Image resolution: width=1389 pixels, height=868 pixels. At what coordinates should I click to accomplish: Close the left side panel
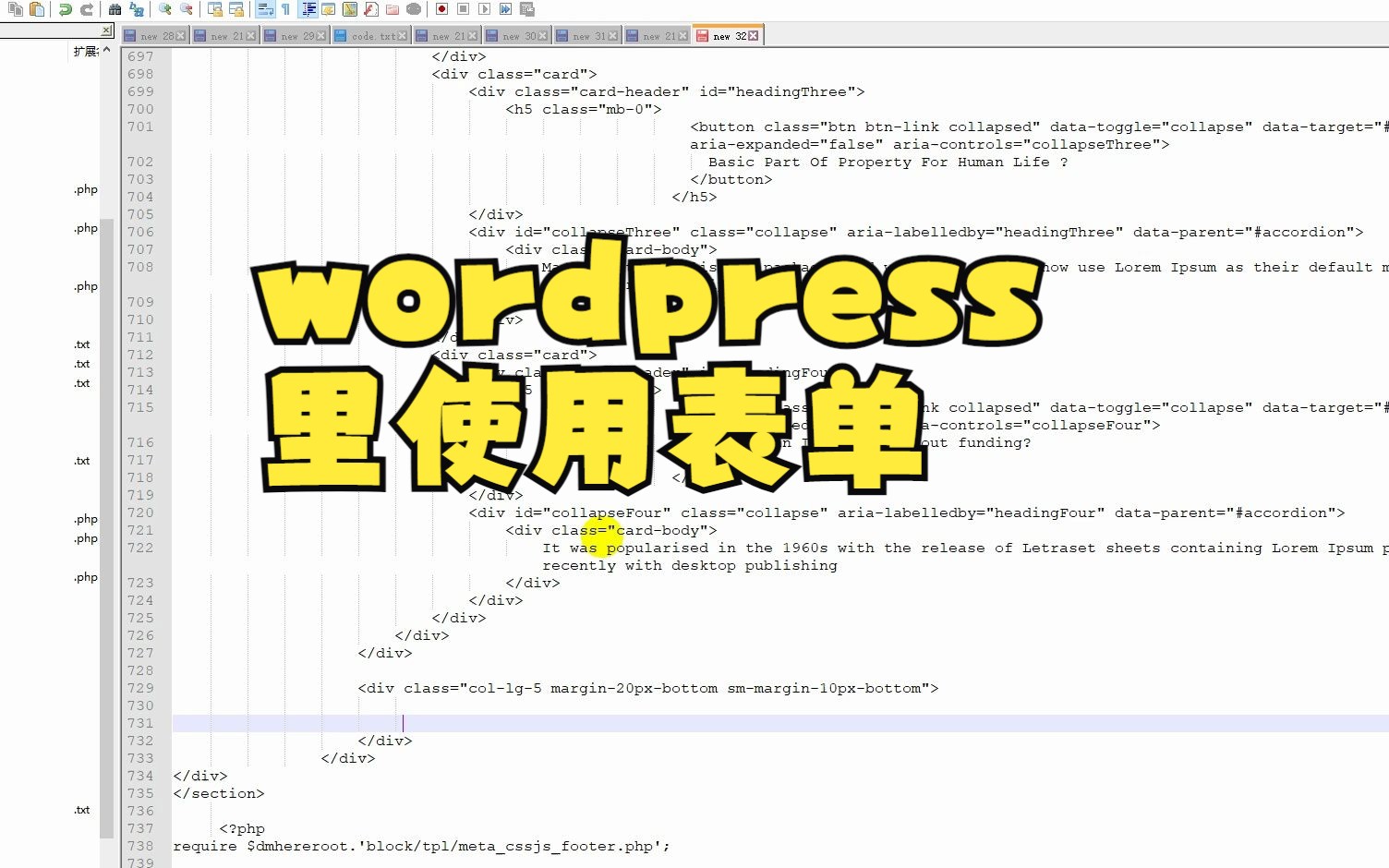tap(106, 30)
